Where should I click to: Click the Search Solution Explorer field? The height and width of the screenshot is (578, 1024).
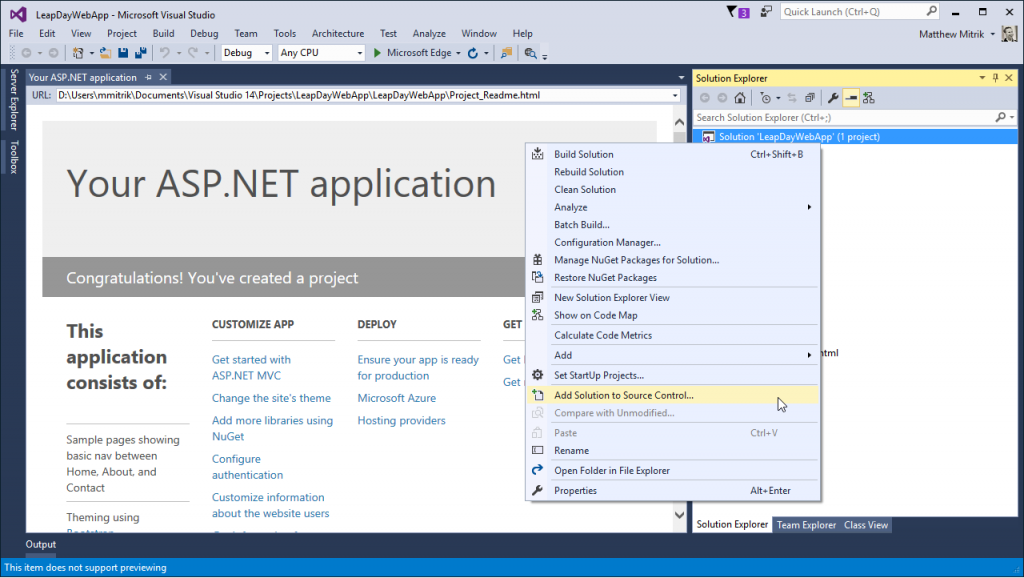point(855,118)
